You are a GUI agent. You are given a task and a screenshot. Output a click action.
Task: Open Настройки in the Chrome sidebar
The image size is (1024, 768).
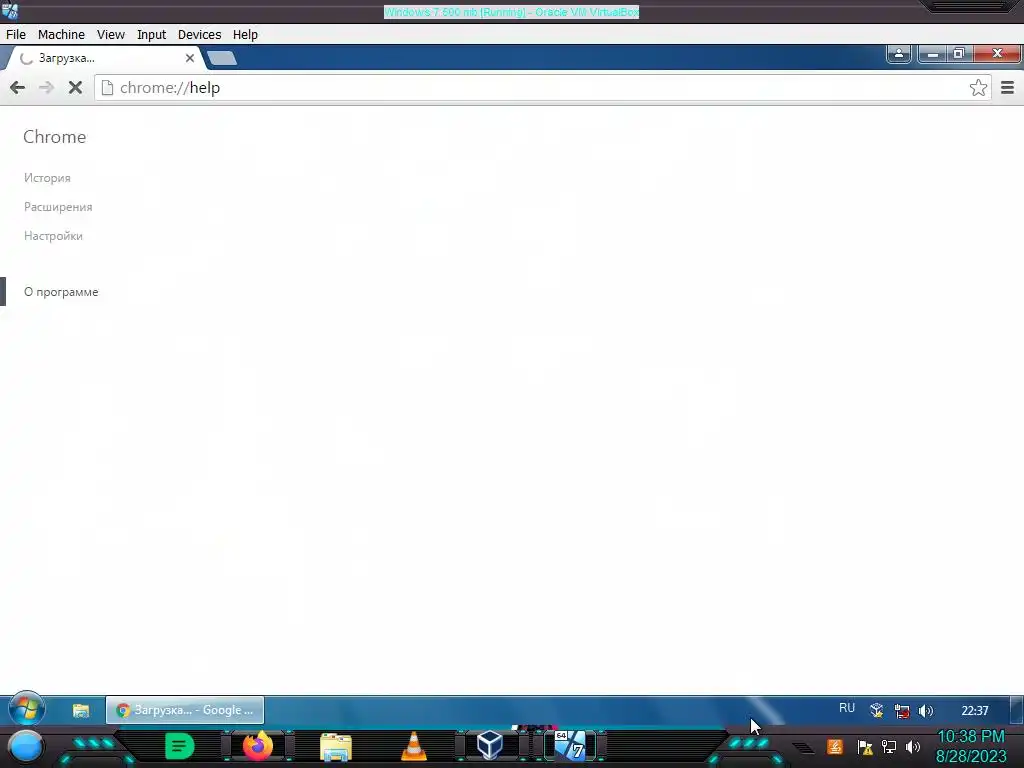click(x=54, y=236)
